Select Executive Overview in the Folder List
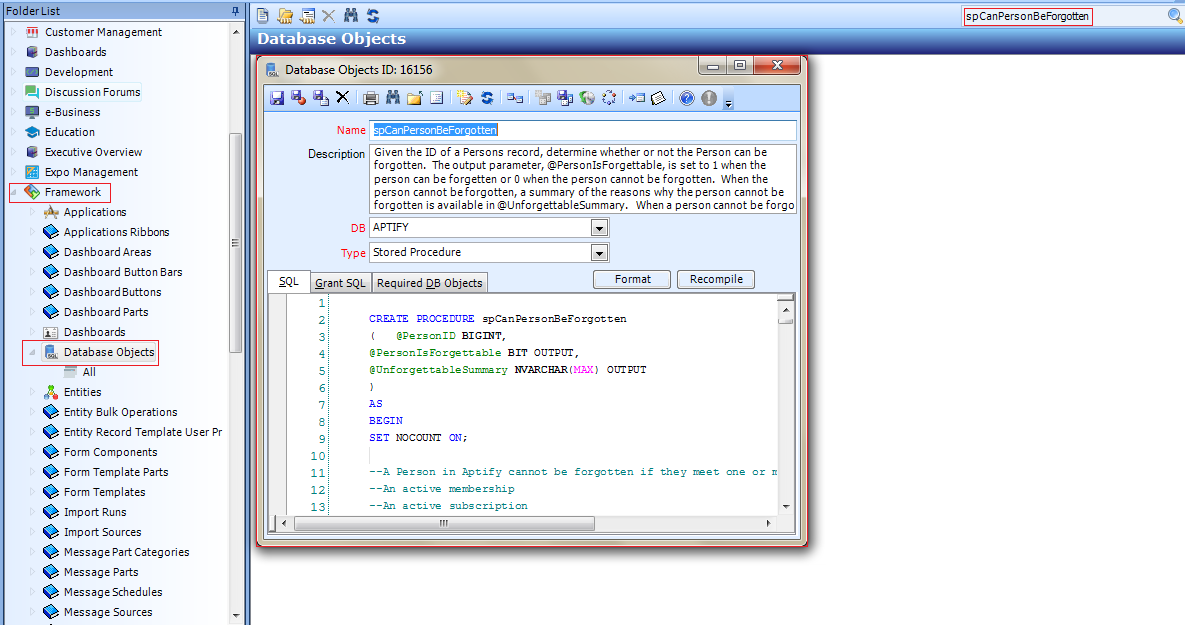 93,152
